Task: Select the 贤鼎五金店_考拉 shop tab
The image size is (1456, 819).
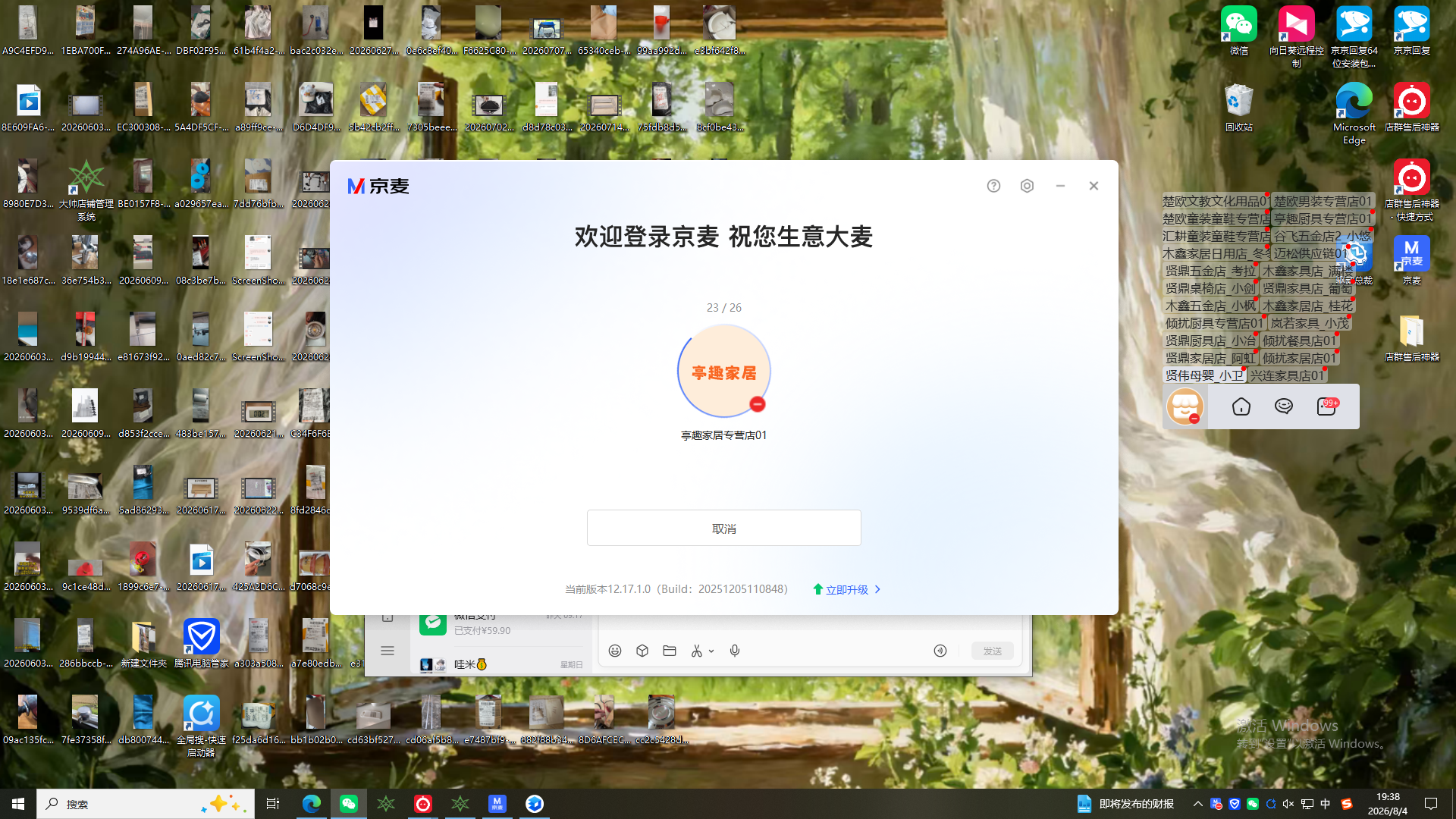Action: (x=1210, y=271)
